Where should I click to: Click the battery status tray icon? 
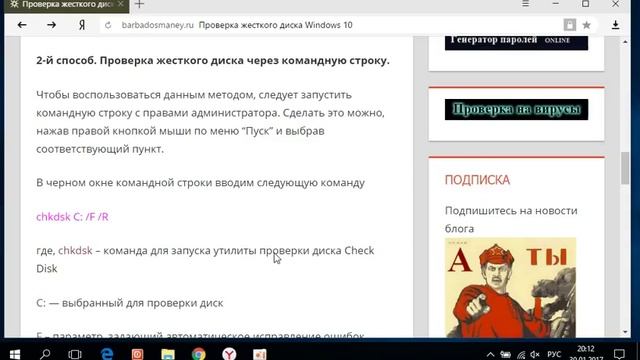pos(505,354)
